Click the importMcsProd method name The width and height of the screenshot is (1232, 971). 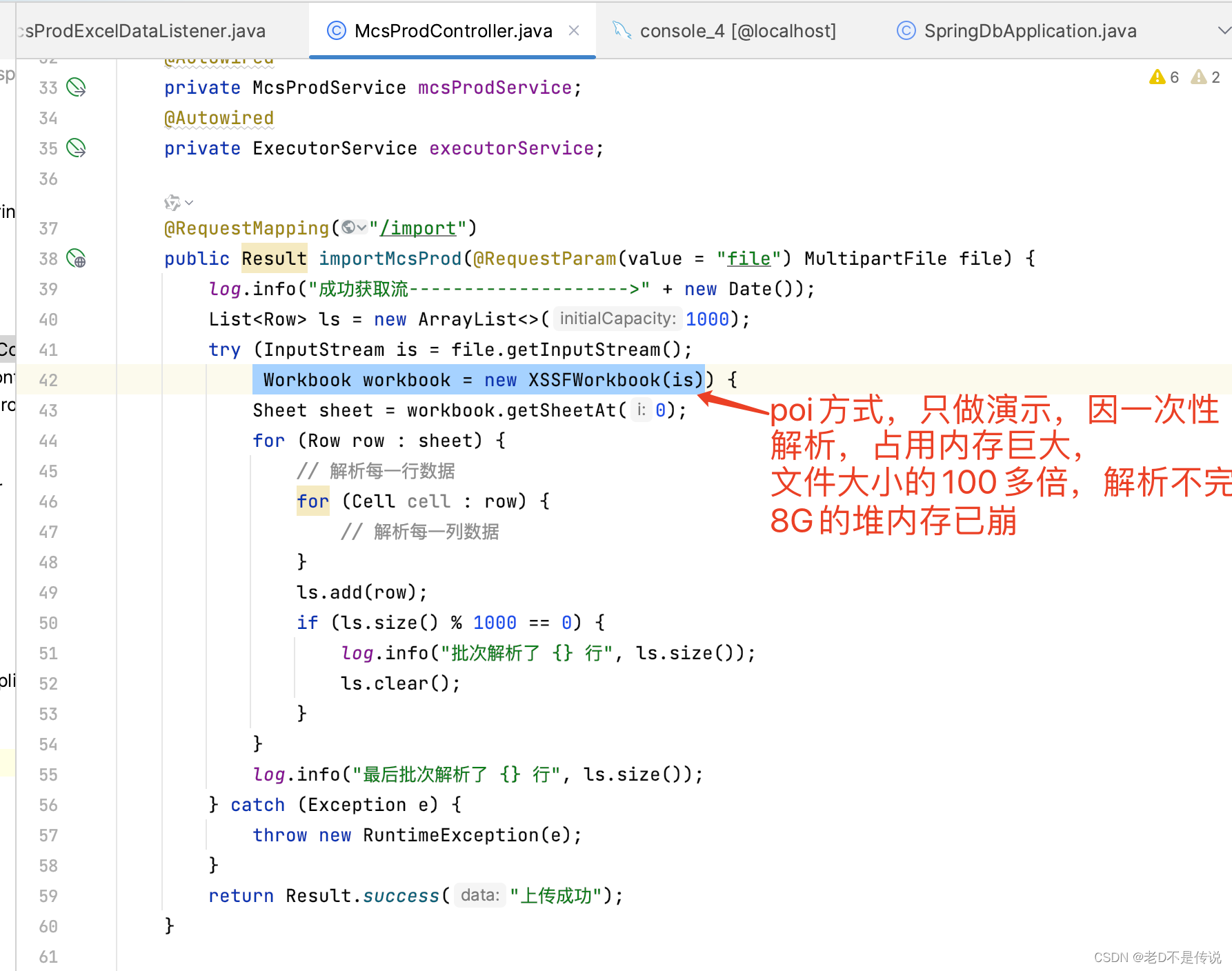390,259
